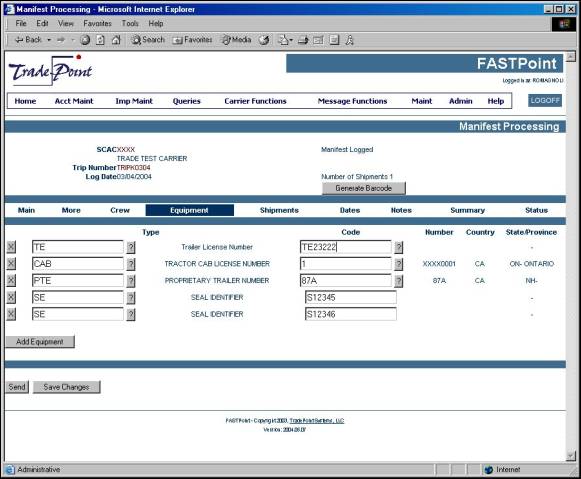
Task: Open the Favorites toolbar button
Action: (192, 40)
